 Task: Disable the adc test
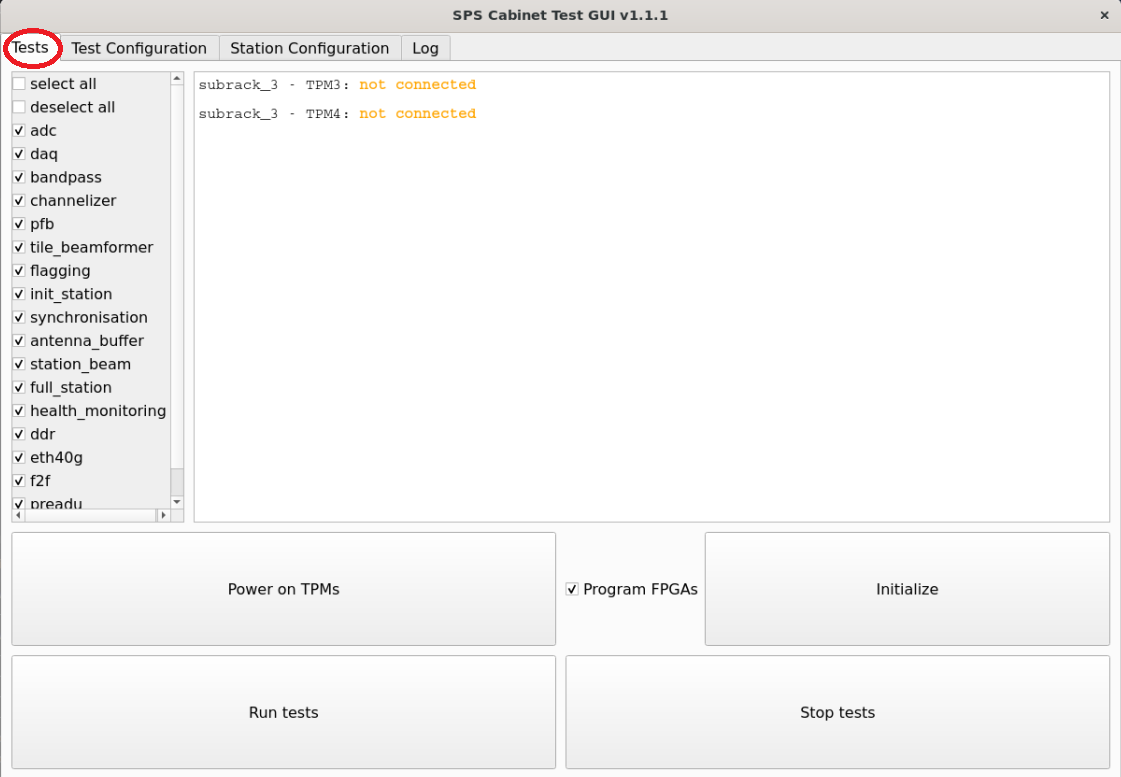18,130
